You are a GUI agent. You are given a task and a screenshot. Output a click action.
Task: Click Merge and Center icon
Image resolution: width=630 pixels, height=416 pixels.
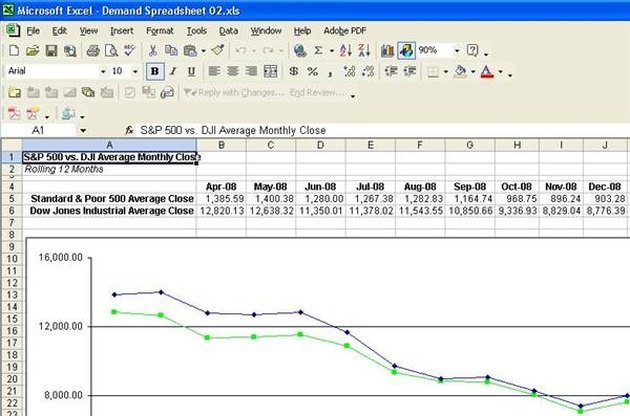tap(270, 72)
